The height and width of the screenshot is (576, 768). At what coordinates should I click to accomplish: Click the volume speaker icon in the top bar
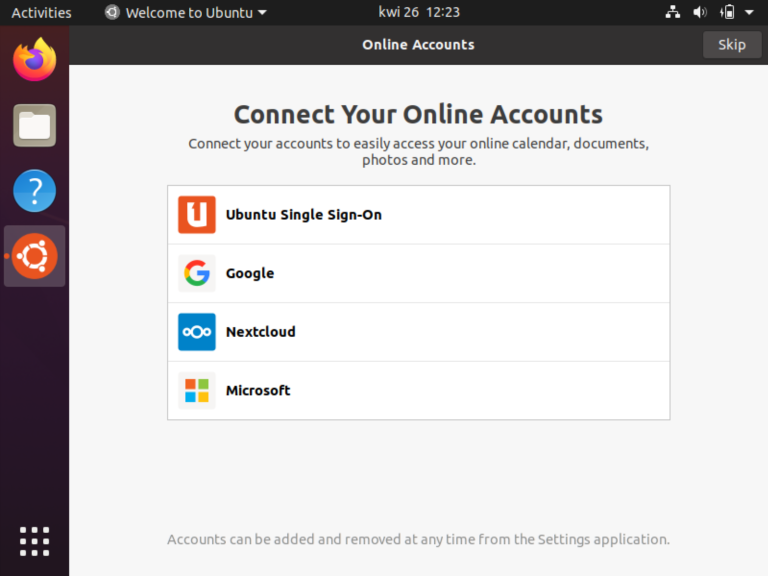(x=699, y=12)
